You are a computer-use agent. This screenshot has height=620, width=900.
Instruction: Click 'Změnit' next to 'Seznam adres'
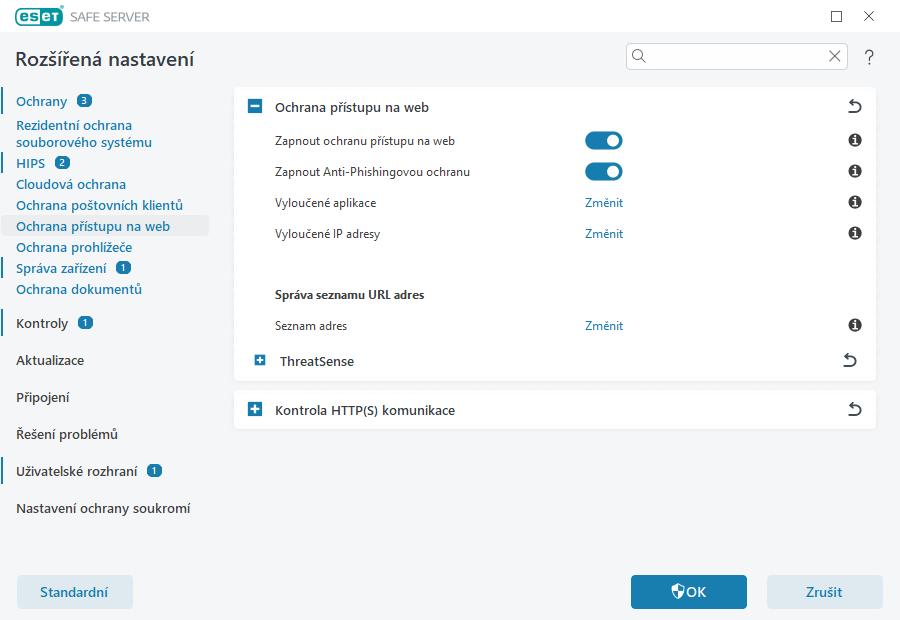pyautogui.click(x=604, y=325)
